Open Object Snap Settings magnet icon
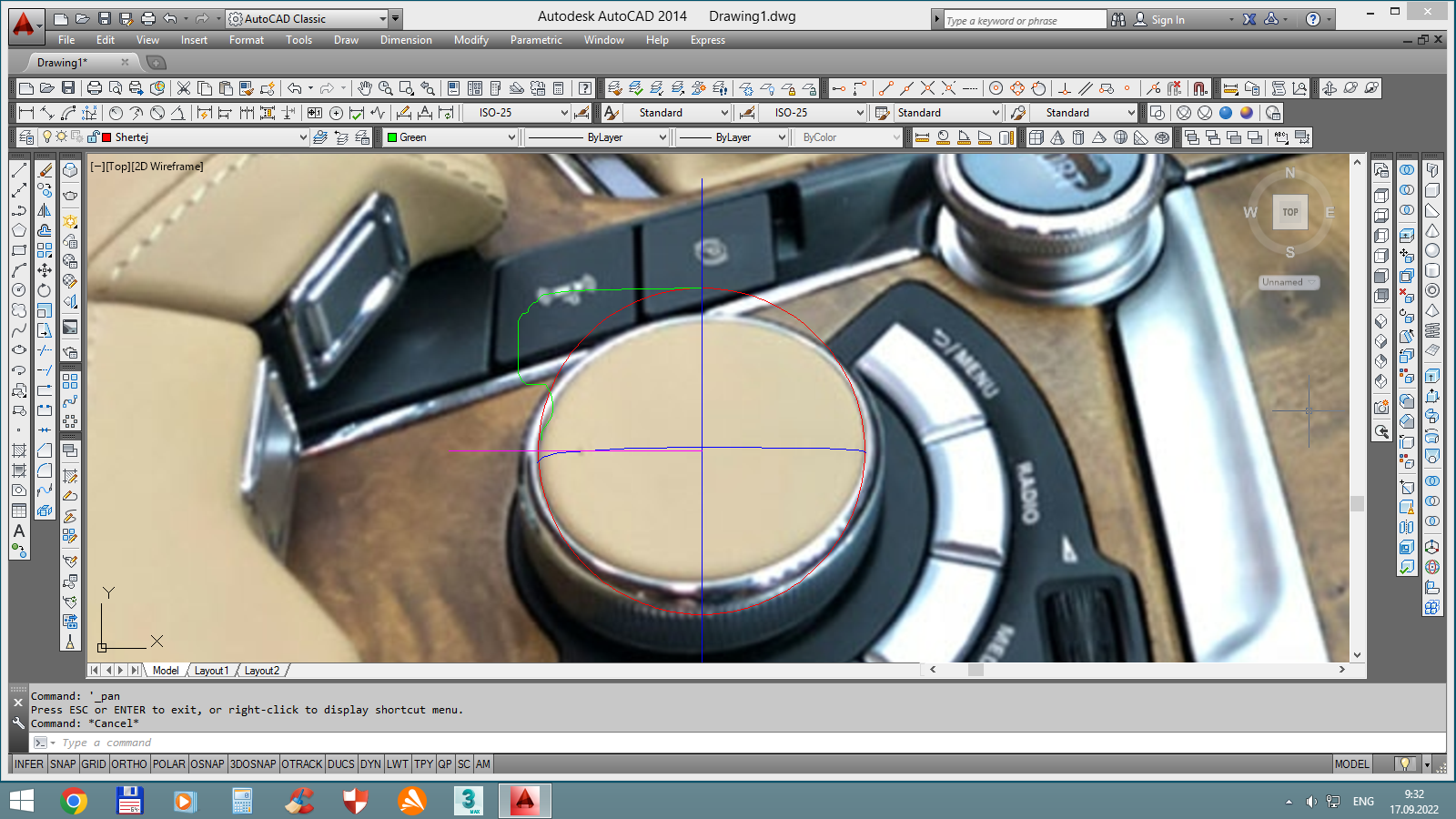Viewport: 1456px width, 819px height. pos(1200,88)
